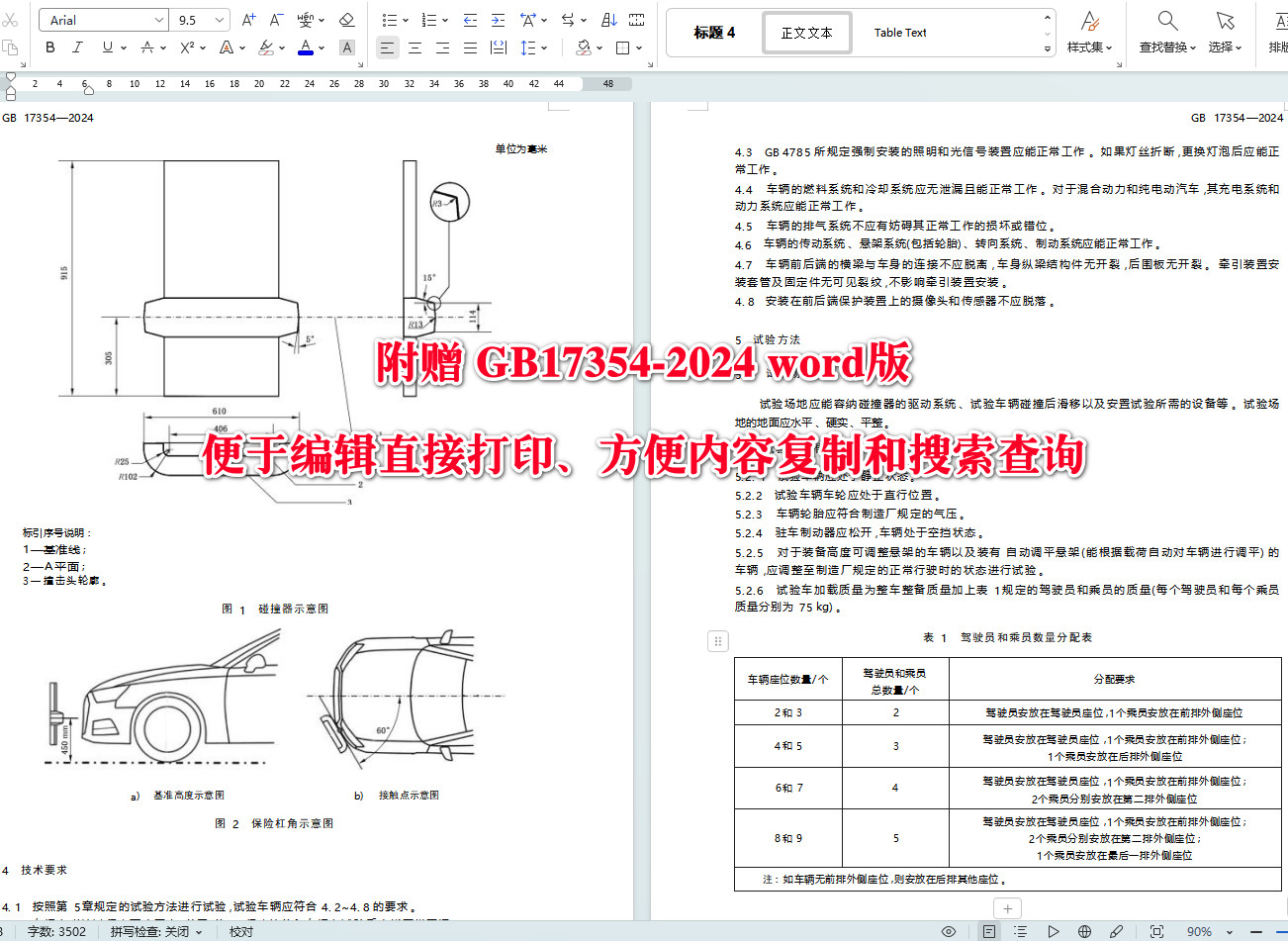Switch to outline view
1288x941 pixels.
1021,931
